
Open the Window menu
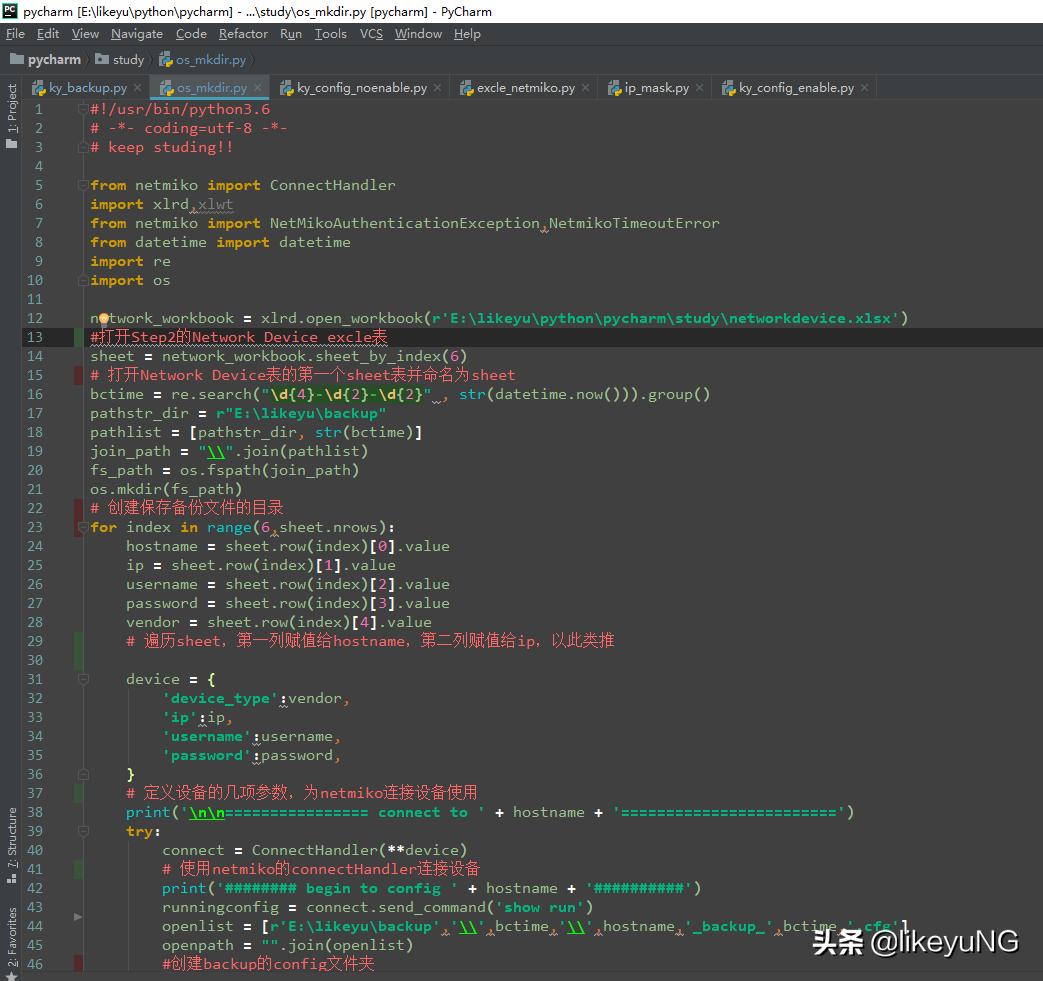418,34
